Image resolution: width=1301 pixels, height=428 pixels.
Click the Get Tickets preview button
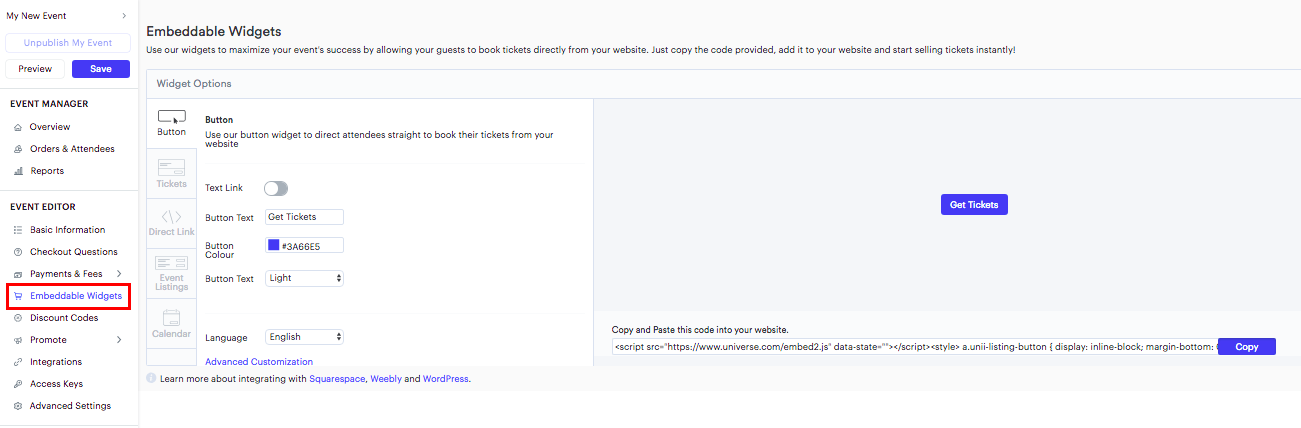(x=974, y=204)
